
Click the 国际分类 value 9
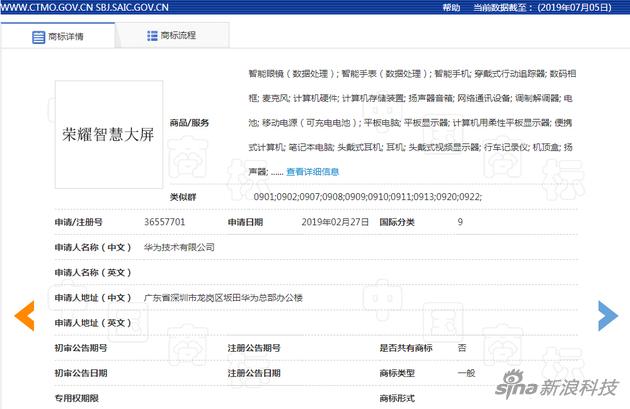click(x=460, y=222)
